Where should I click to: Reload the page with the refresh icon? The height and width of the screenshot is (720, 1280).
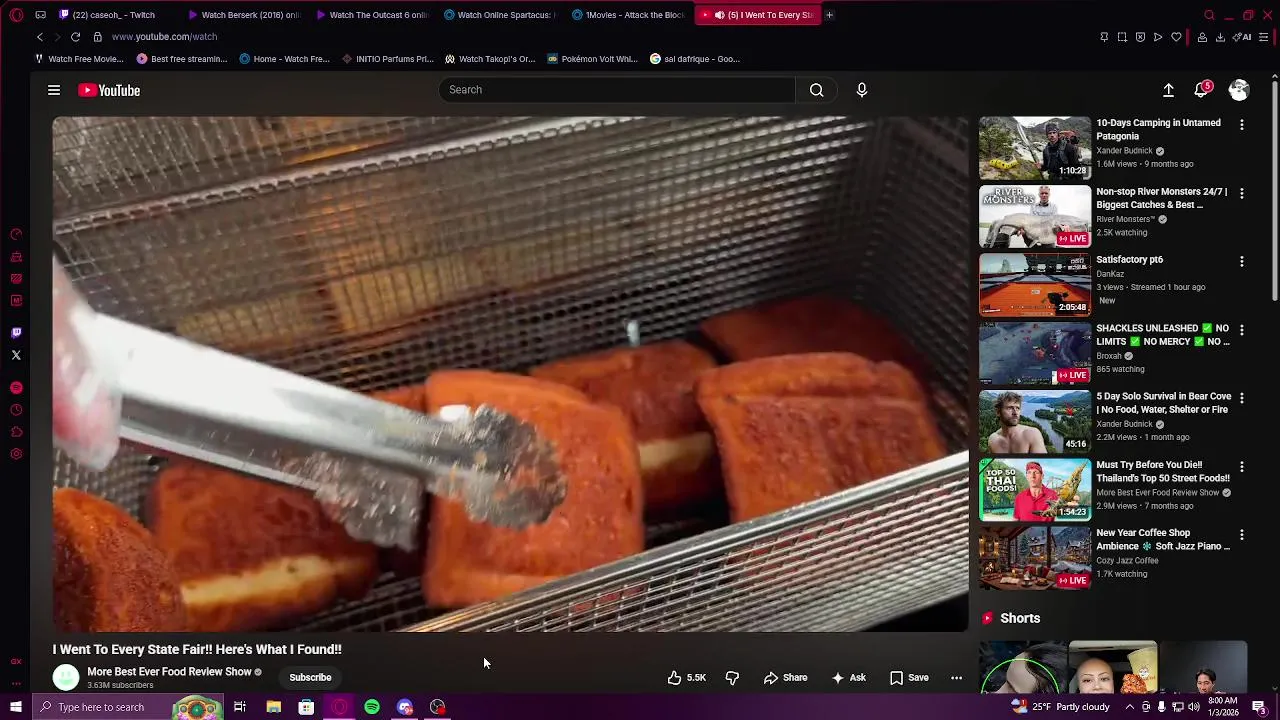tap(75, 37)
